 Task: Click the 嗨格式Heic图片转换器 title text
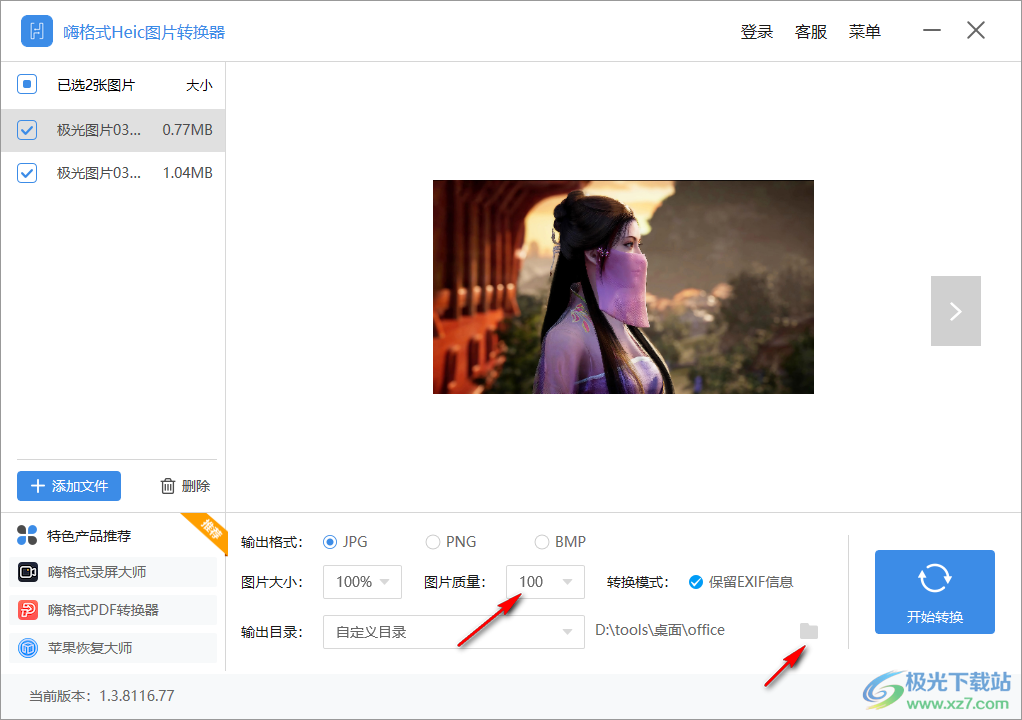(144, 32)
